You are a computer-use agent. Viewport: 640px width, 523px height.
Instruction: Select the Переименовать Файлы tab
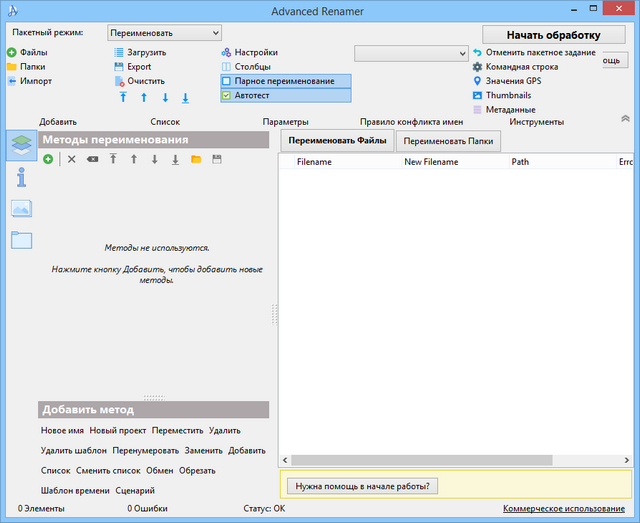[x=337, y=141]
